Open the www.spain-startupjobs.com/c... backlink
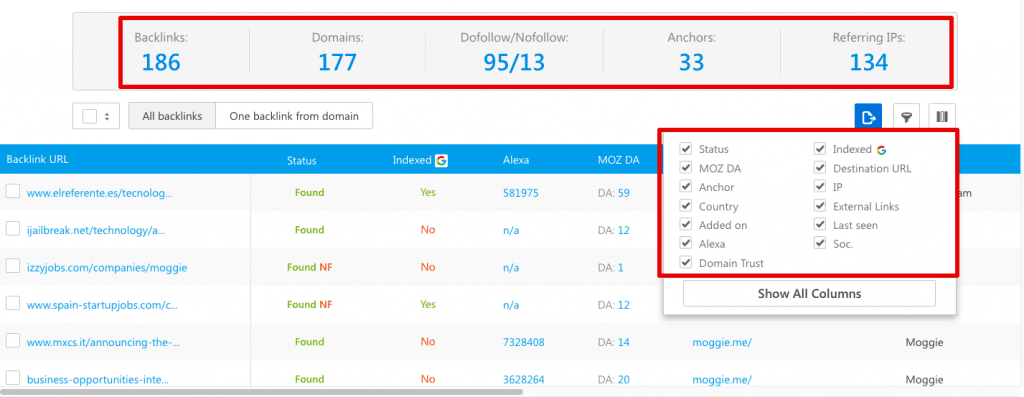The height and width of the screenshot is (397, 1024). tap(102, 305)
